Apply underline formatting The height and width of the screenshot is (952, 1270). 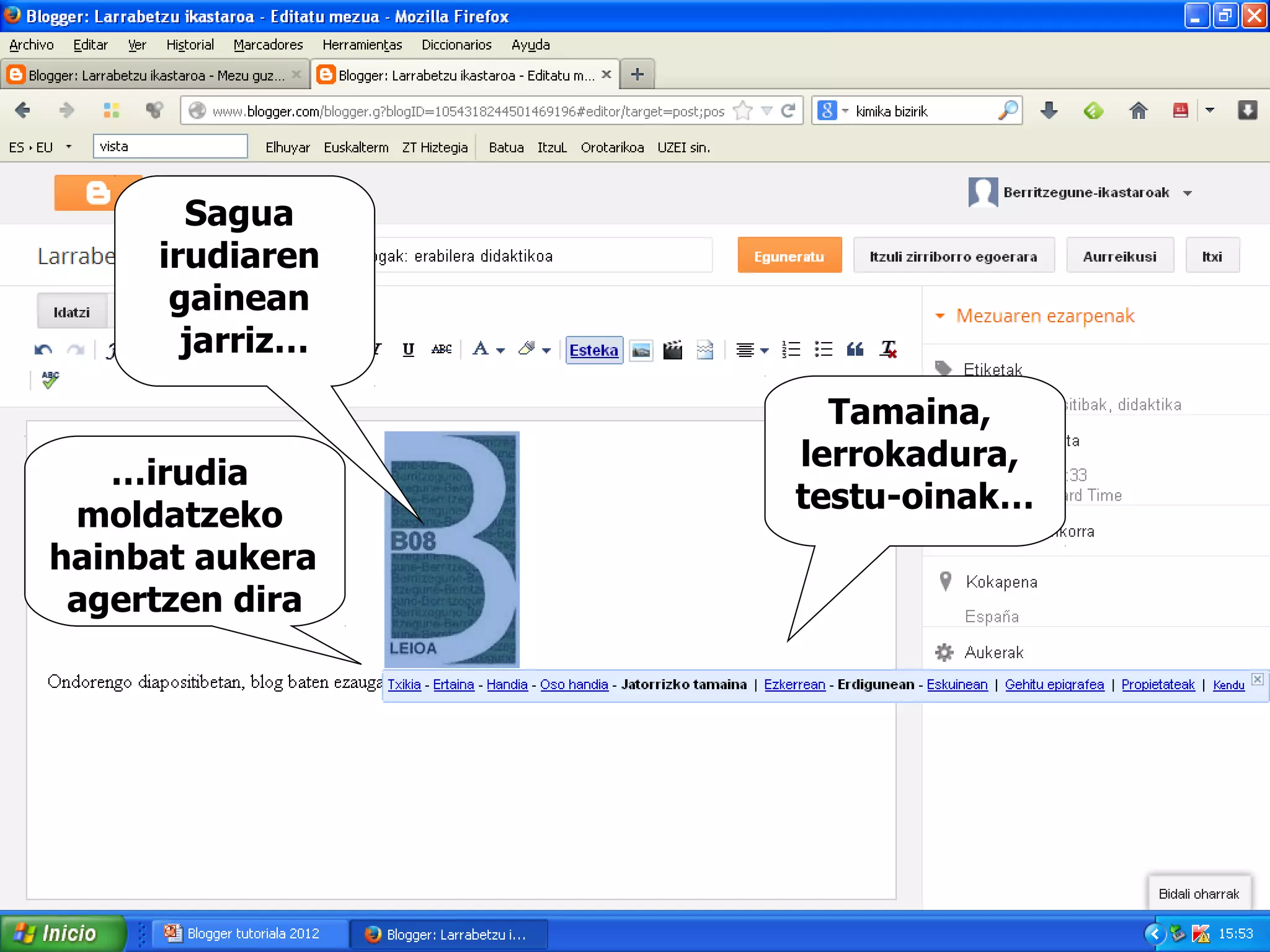408,350
